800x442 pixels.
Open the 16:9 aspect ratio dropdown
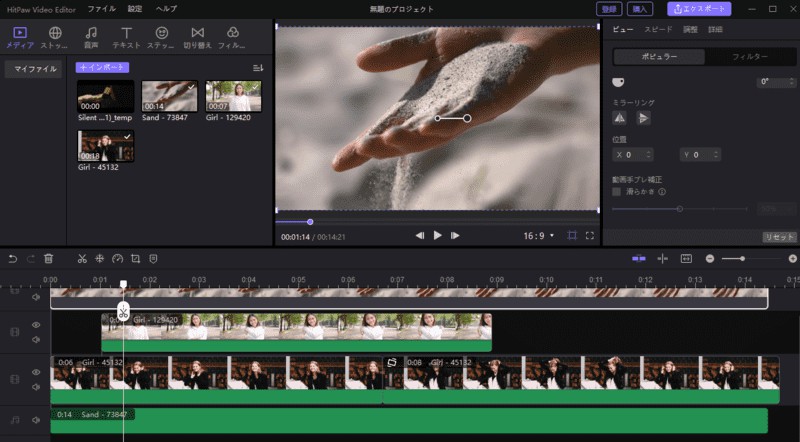[x=538, y=236]
